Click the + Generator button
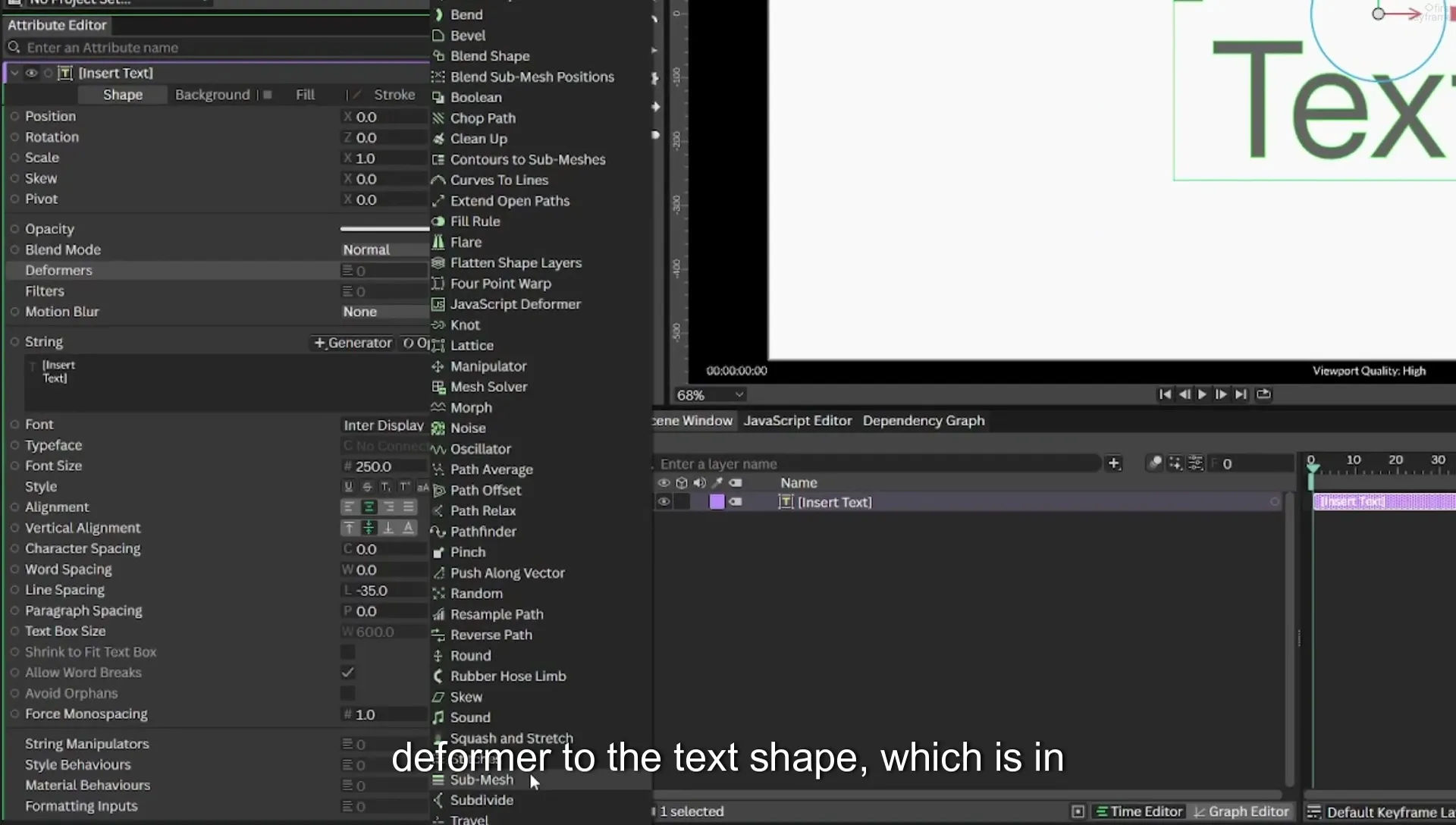Viewport: 1456px width, 825px height. 353,343
